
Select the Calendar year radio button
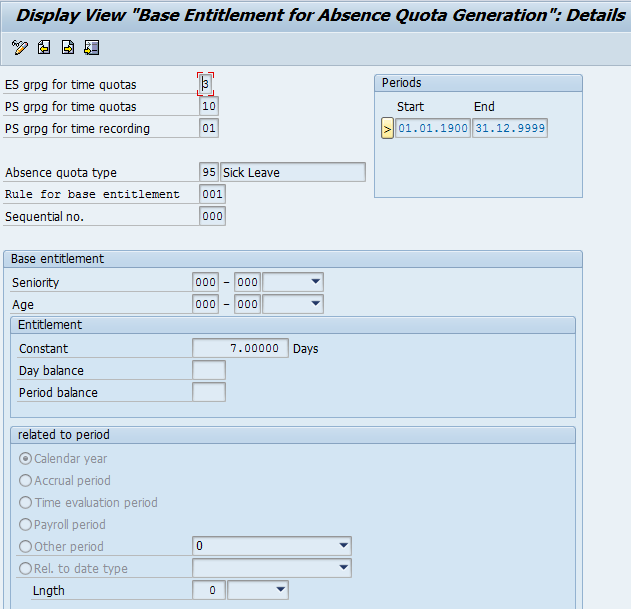26,459
